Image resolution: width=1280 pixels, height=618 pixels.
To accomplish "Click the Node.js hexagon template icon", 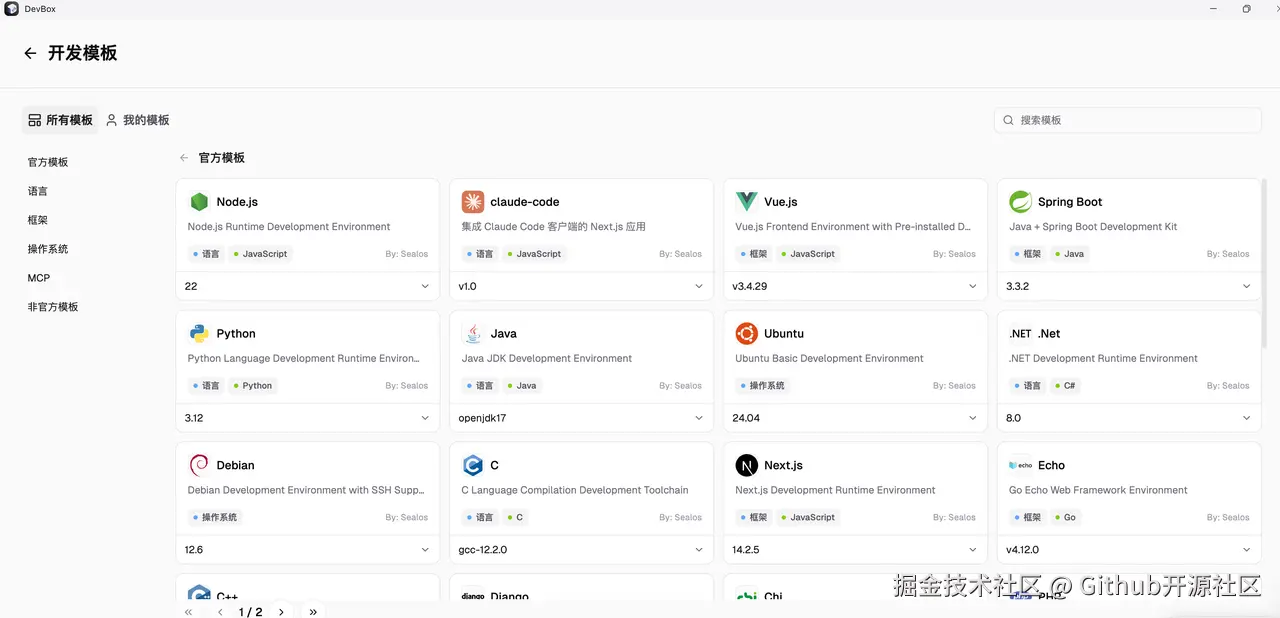I will 199,202.
